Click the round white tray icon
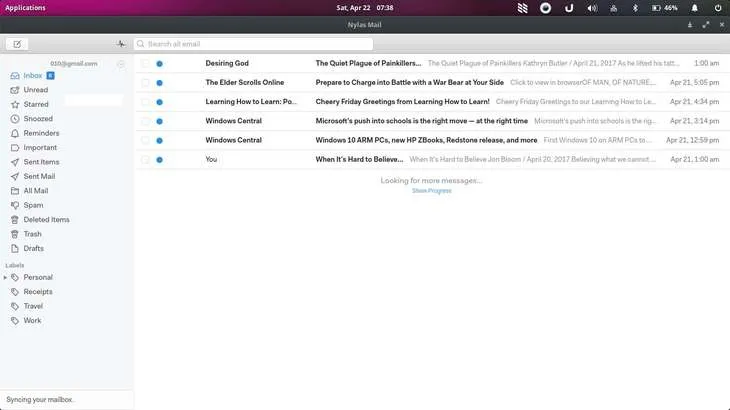 545,8
